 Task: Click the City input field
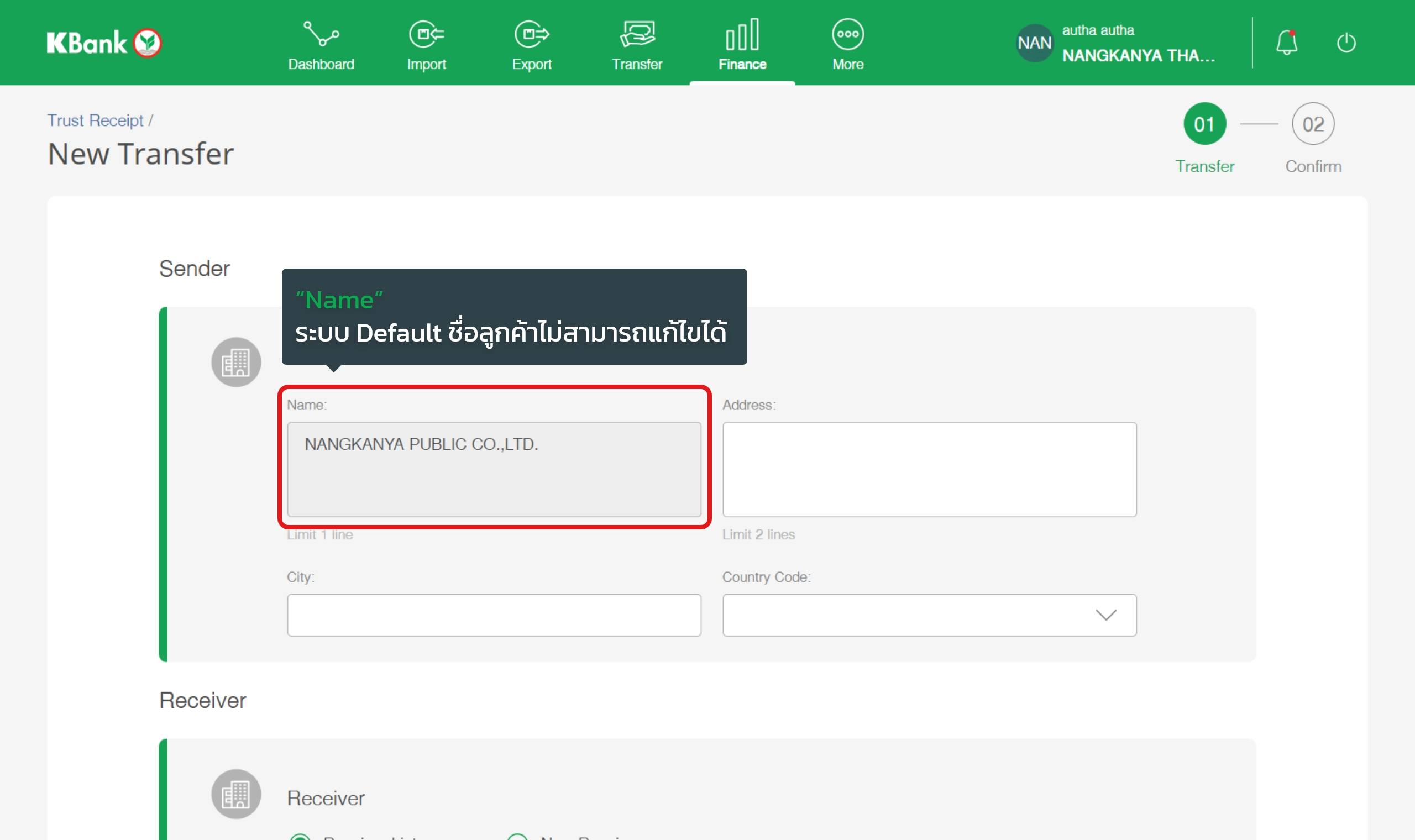[x=494, y=615]
